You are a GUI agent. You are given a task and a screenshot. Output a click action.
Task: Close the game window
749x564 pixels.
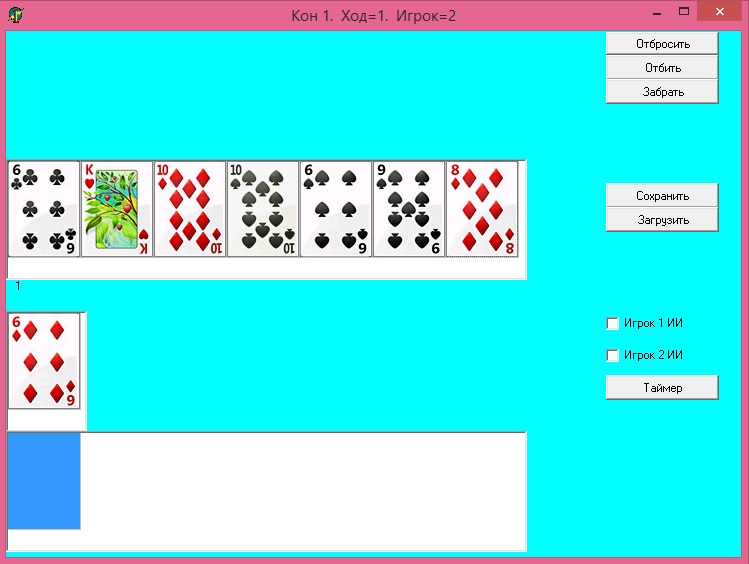(719, 11)
